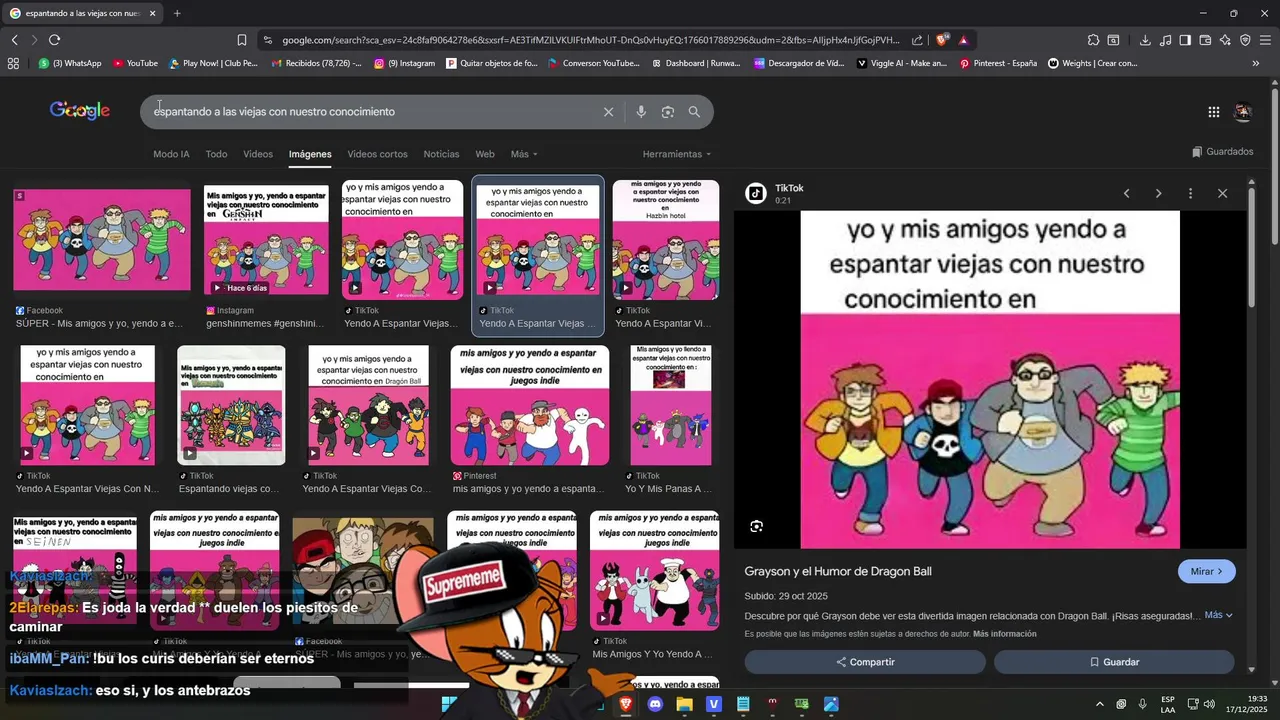Open the Brave VPN shield icon

1245,40
